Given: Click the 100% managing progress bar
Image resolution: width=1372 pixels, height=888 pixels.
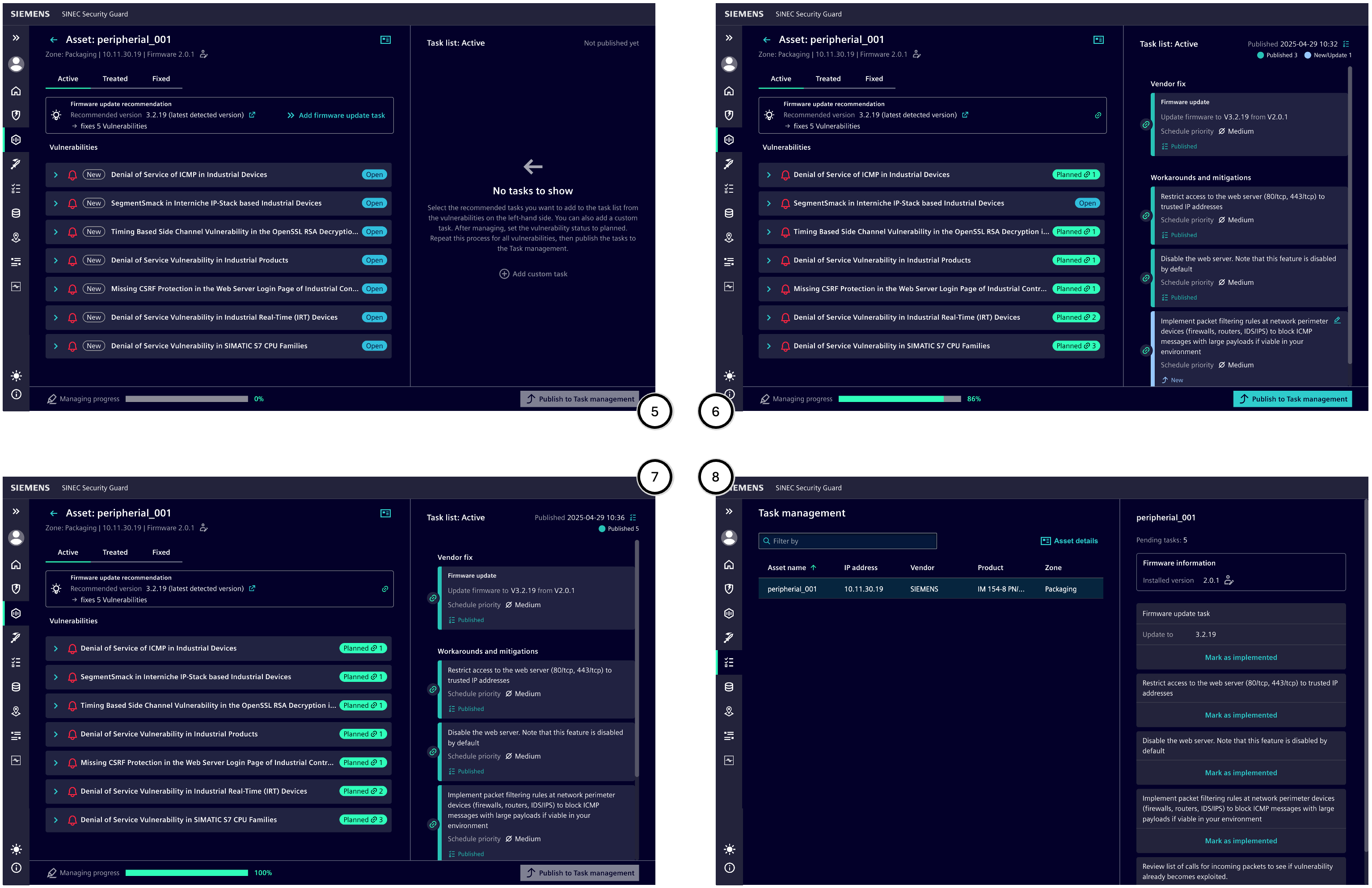Looking at the screenshot, I should click(187, 873).
